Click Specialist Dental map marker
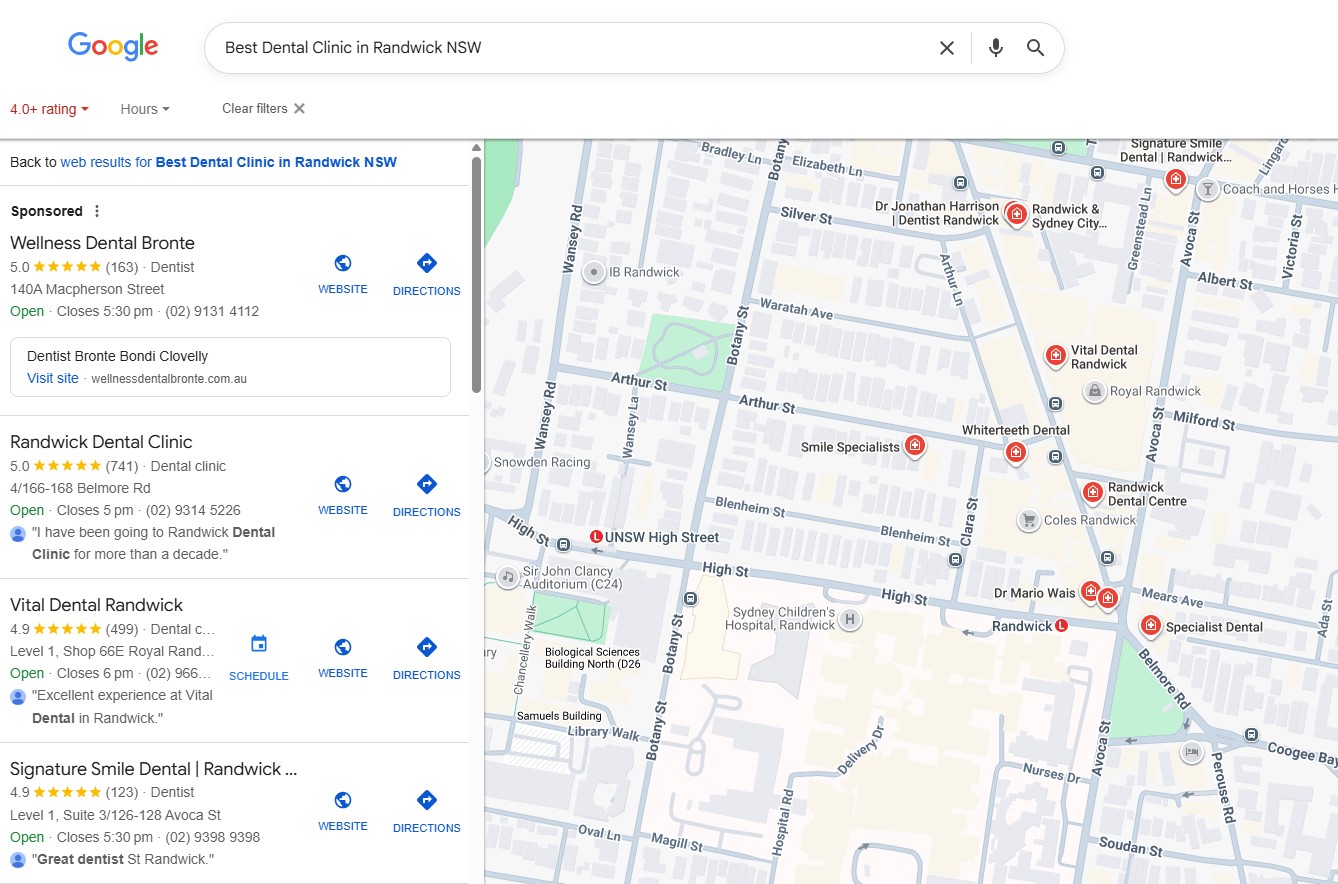1338x884 pixels. click(1150, 626)
